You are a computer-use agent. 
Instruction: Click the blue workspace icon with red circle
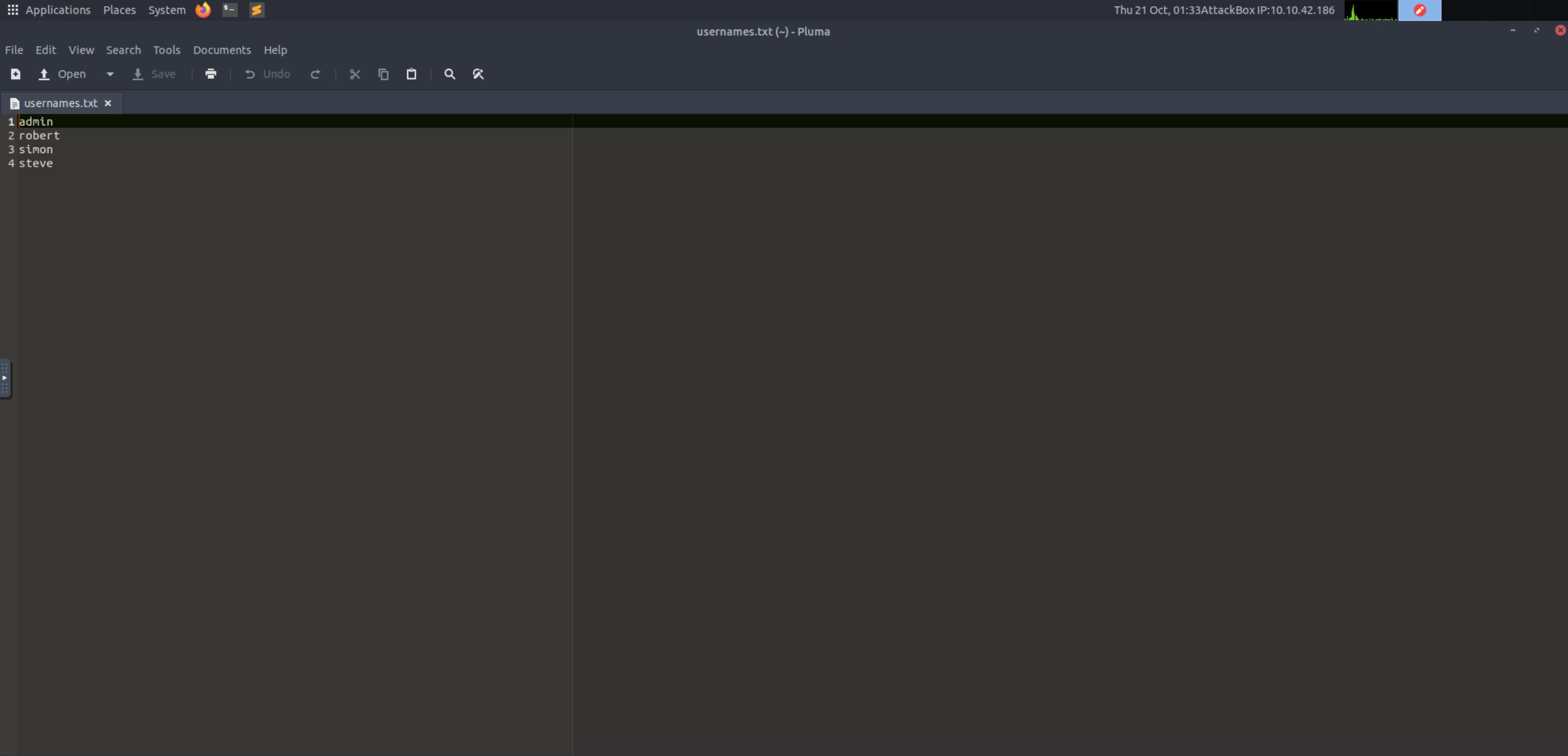point(1420,10)
